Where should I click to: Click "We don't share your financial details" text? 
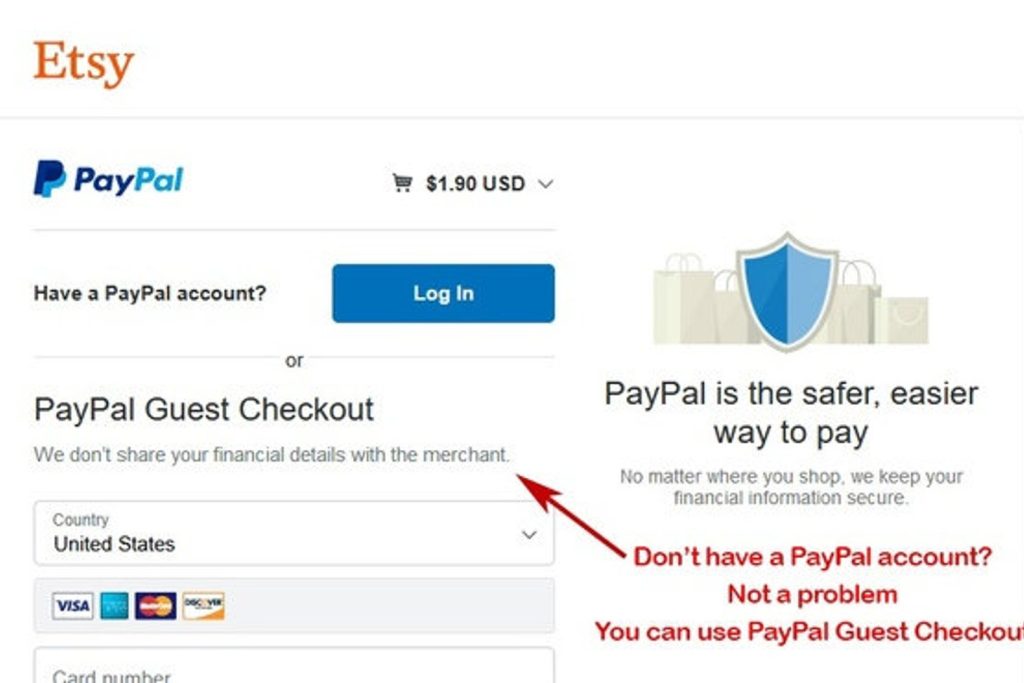coord(272,454)
